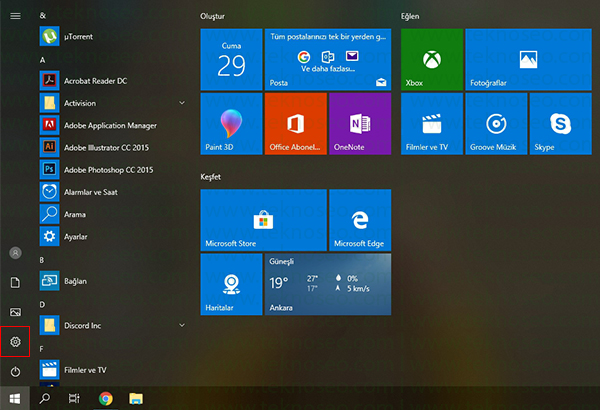This screenshot has height=410, width=600.
Task: Open Task View on the taskbar
Action: (74, 399)
